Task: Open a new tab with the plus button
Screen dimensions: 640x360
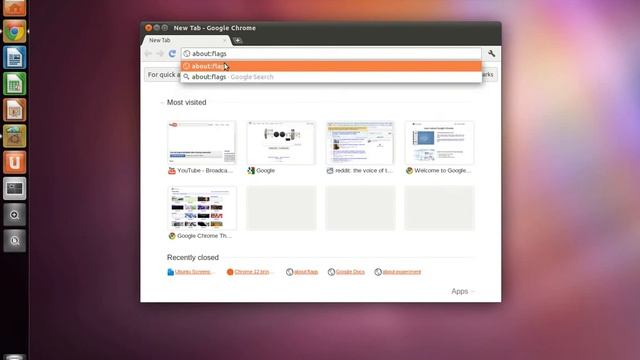Action: 238,40
